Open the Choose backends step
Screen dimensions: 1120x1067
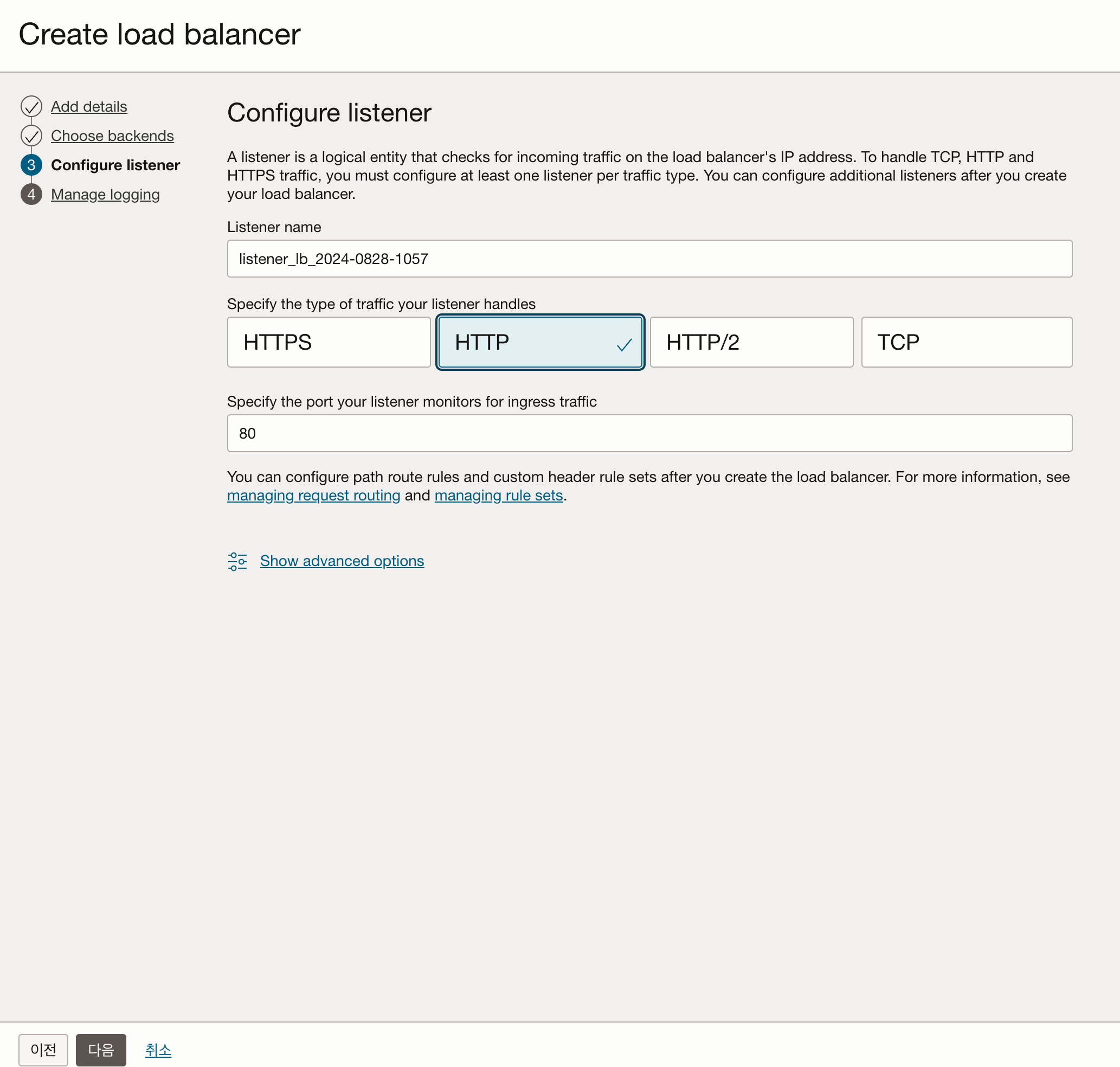[x=112, y=136]
